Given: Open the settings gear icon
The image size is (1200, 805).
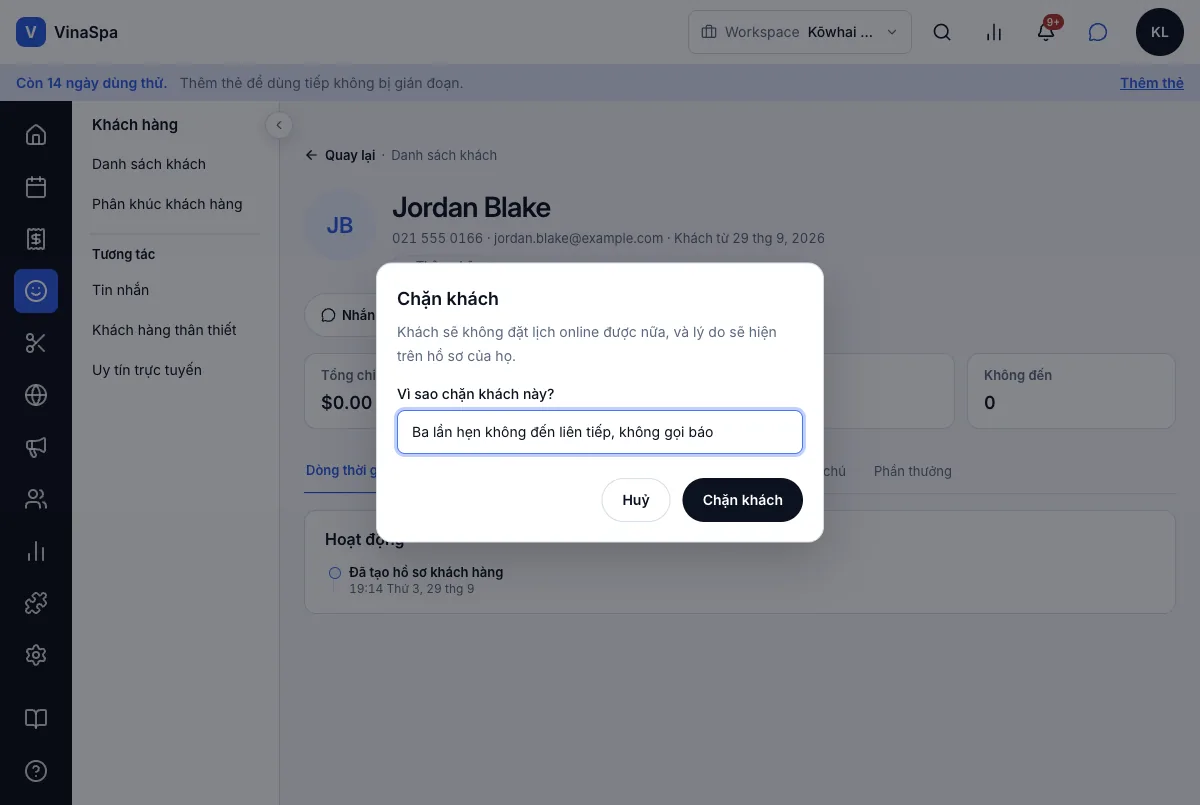Looking at the screenshot, I should [36, 655].
